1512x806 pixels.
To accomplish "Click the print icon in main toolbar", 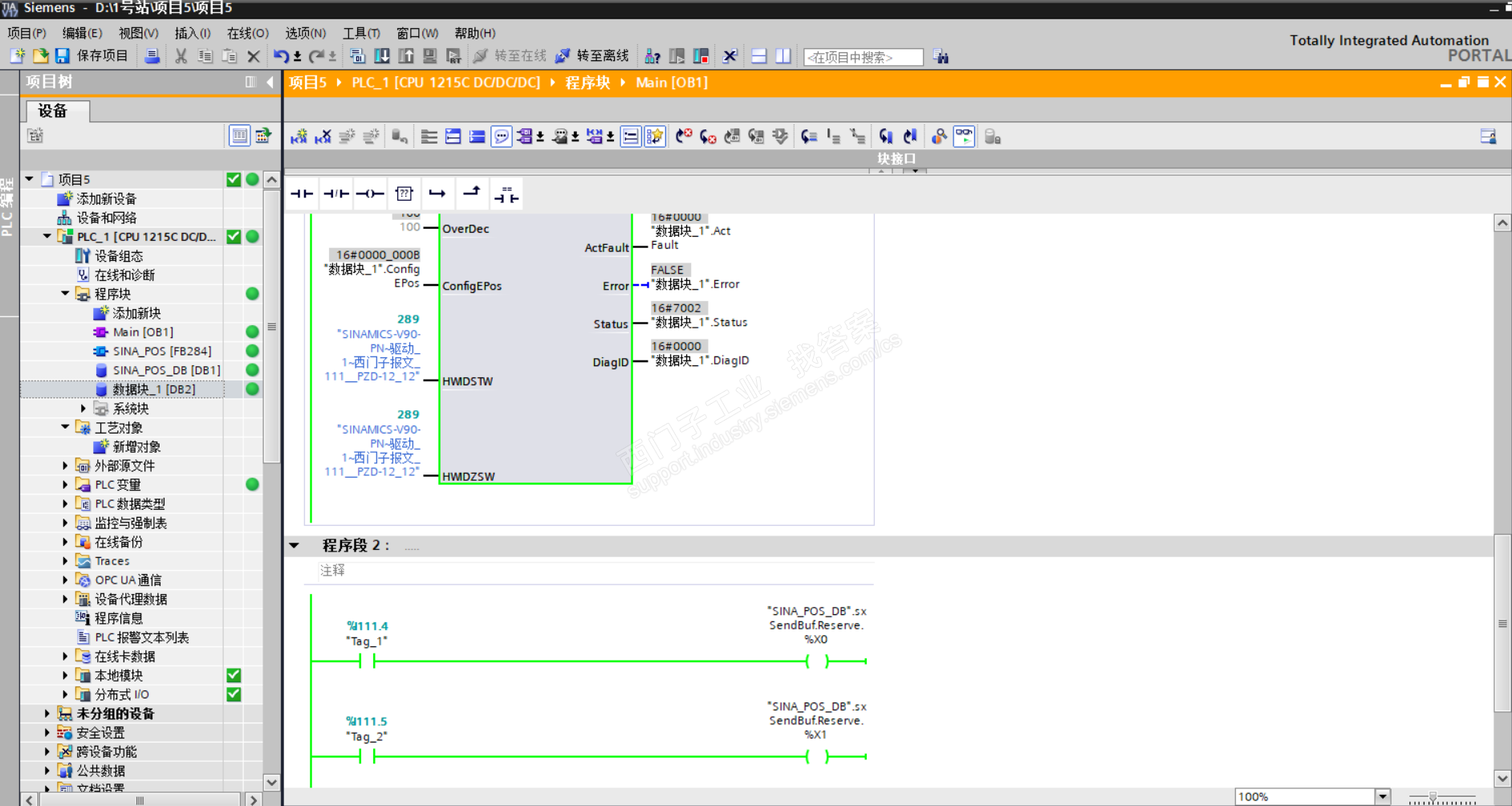I will pos(152,56).
